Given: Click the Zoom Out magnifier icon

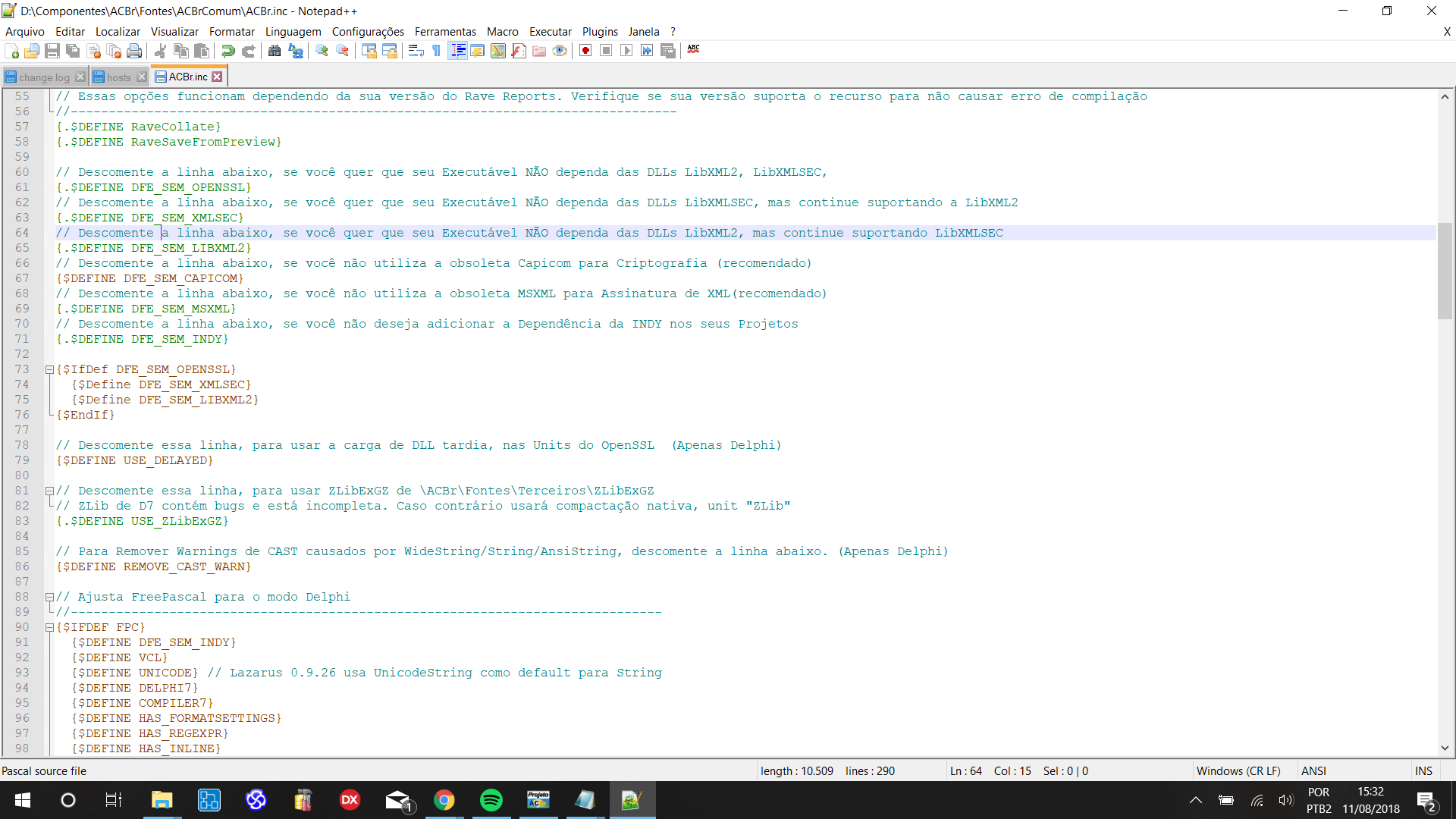Looking at the screenshot, I should pyautogui.click(x=343, y=51).
